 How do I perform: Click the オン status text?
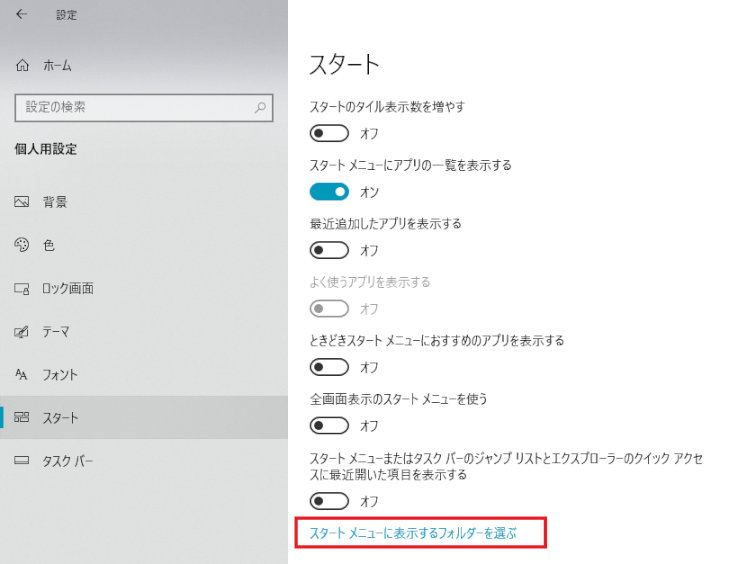(x=369, y=192)
